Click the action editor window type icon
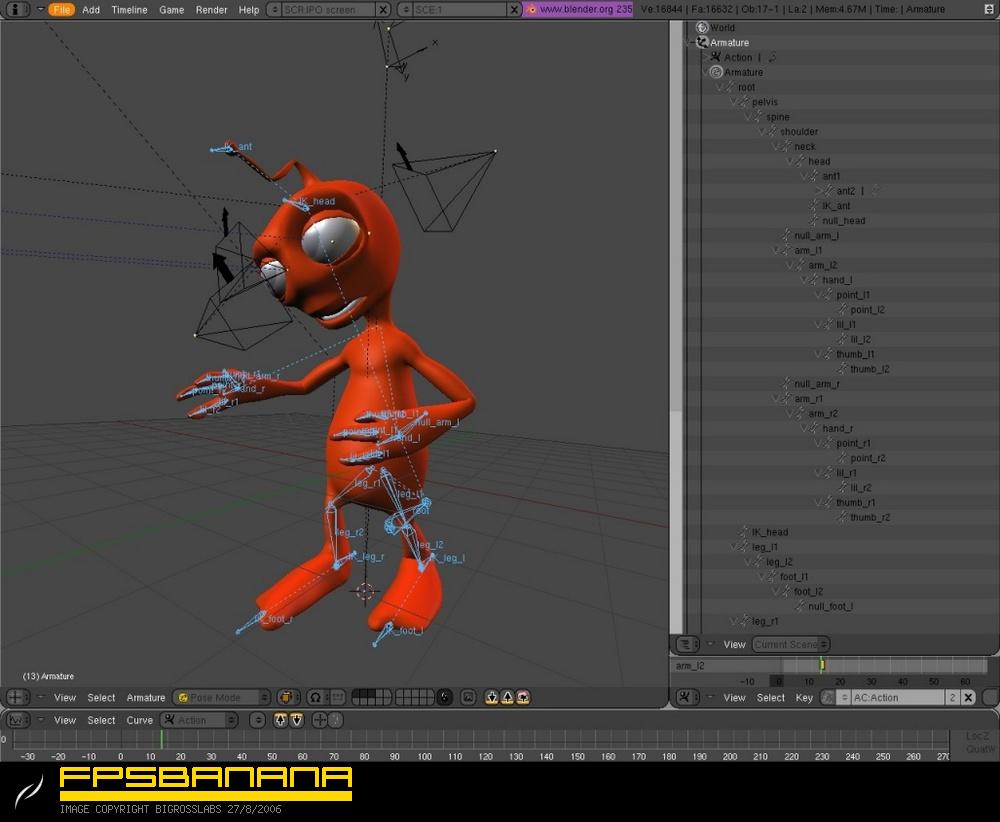This screenshot has width=1000, height=822. (685, 697)
